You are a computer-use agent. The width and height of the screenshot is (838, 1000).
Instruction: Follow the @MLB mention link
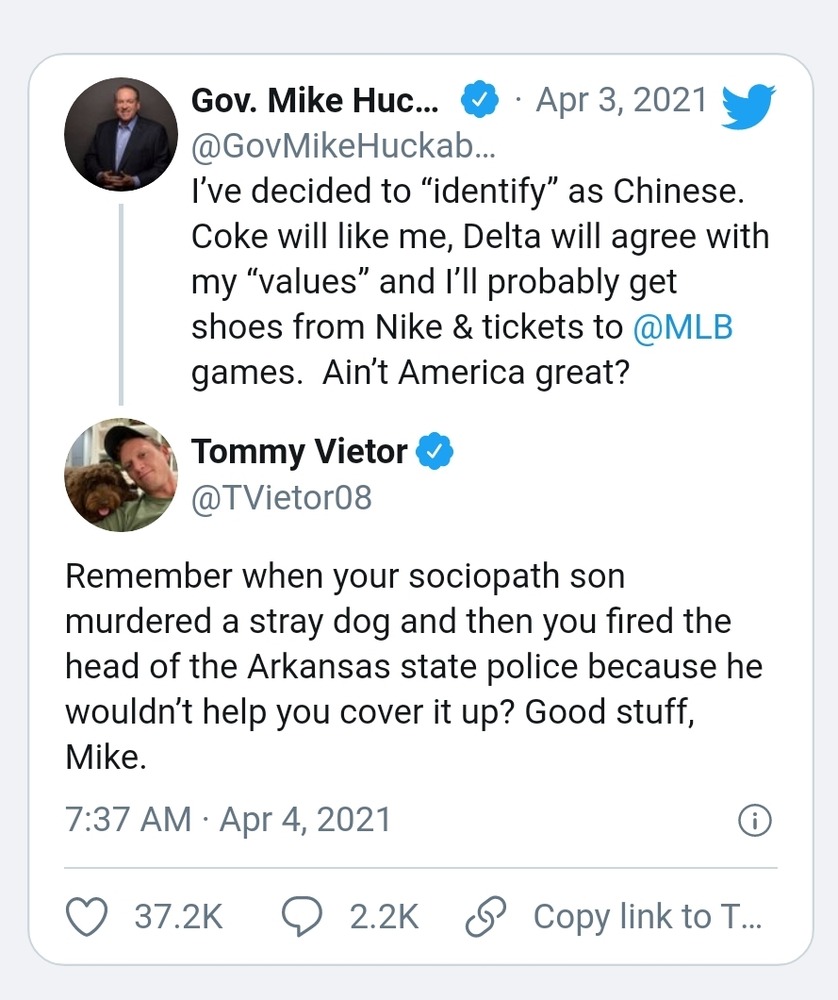pyautogui.click(x=683, y=328)
